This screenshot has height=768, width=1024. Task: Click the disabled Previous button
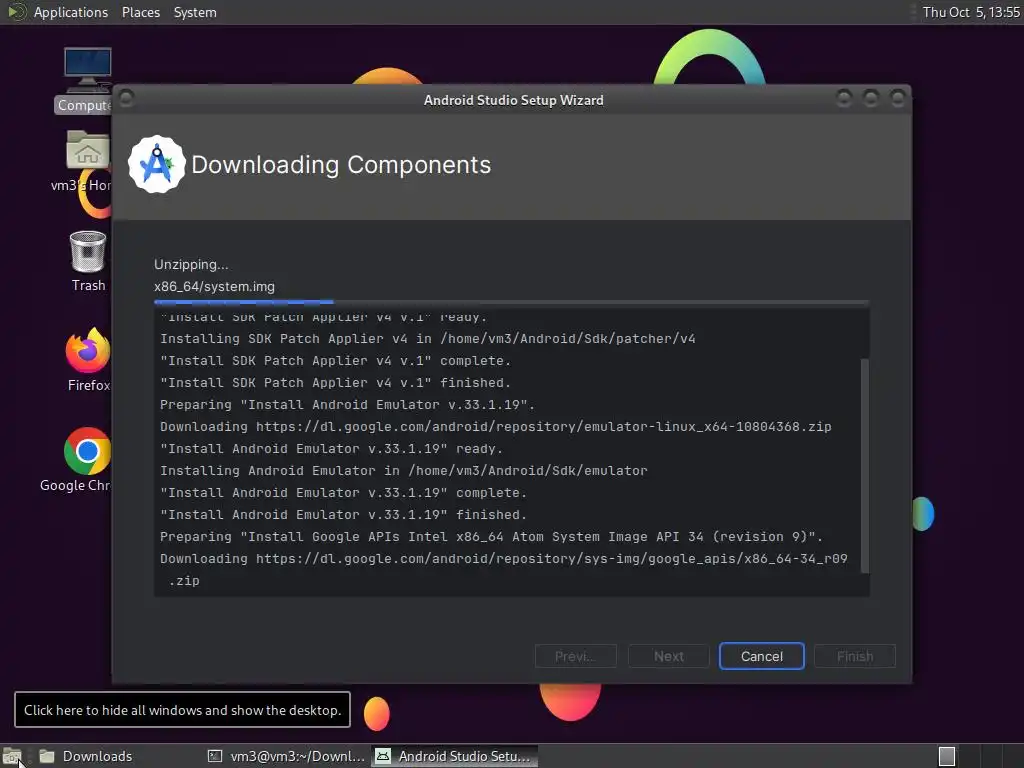point(575,656)
